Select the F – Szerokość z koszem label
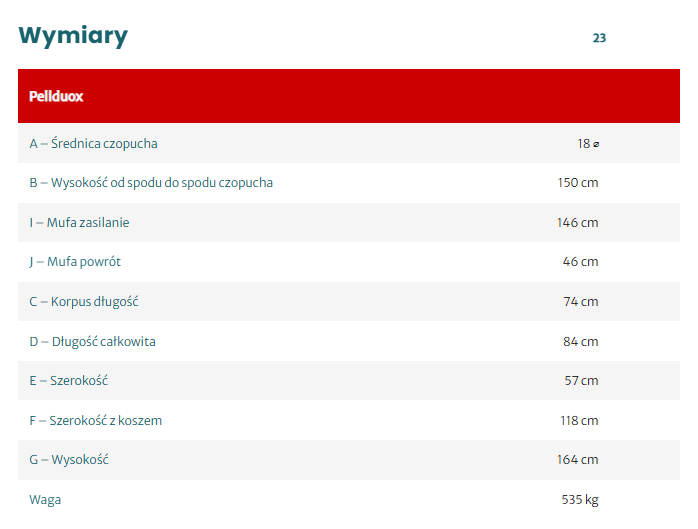This screenshot has height=529, width=698. [95, 420]
